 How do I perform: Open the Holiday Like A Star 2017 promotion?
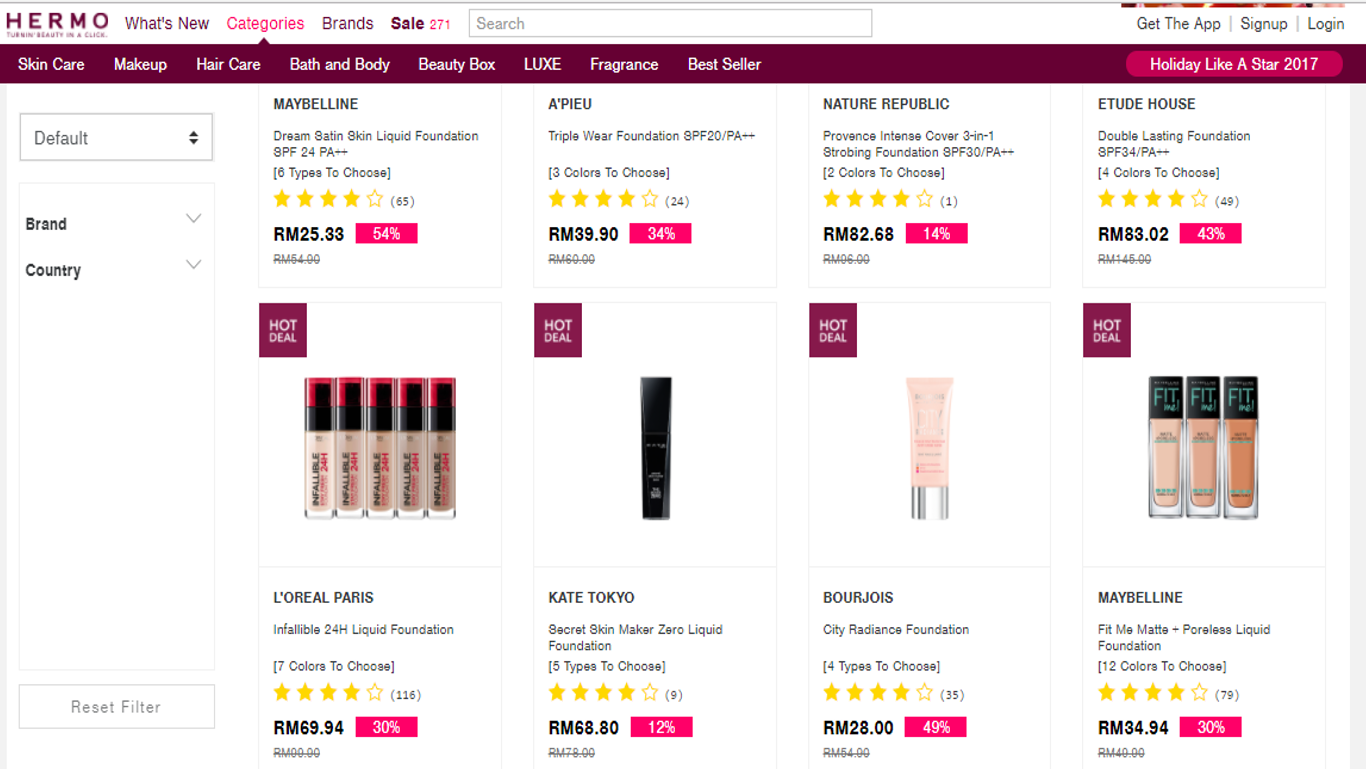click(1233, 62)
